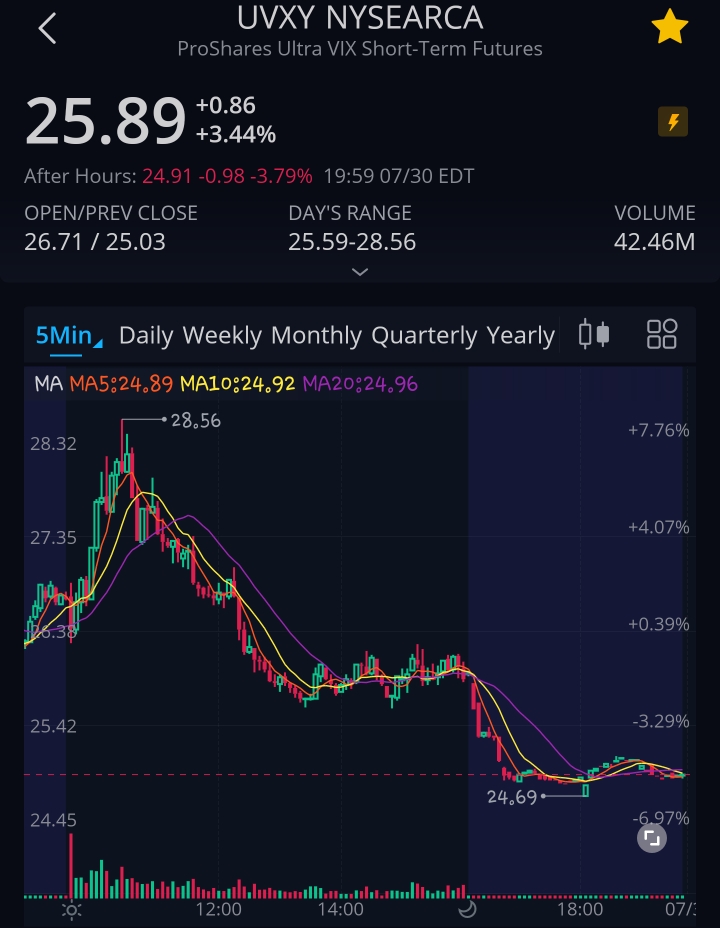Expand chart to fullscreen with round button
The height and width of the screenshot is (928, 720).
tap(652, 838)
